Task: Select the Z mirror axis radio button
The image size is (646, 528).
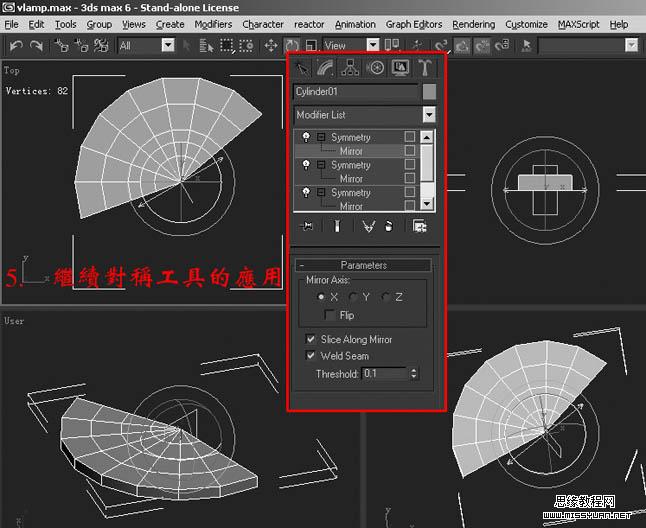Action: 385,297
